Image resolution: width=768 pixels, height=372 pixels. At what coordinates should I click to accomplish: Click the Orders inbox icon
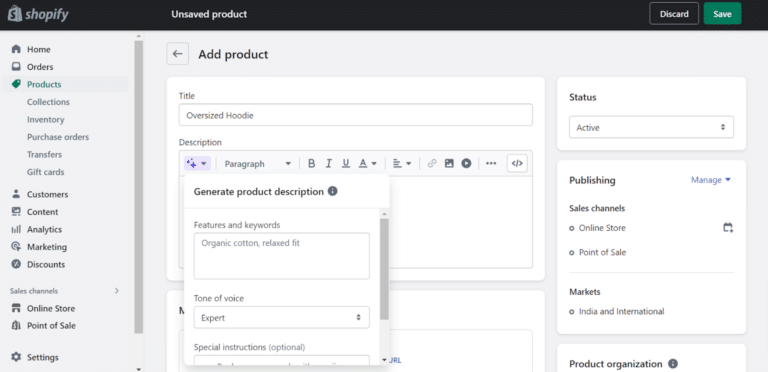coord(16,67)
